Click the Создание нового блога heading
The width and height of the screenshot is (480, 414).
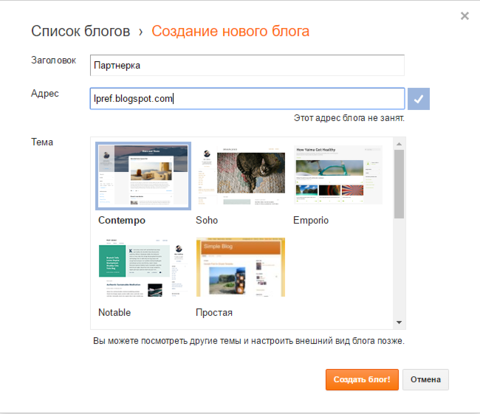(x=230, y=31)
